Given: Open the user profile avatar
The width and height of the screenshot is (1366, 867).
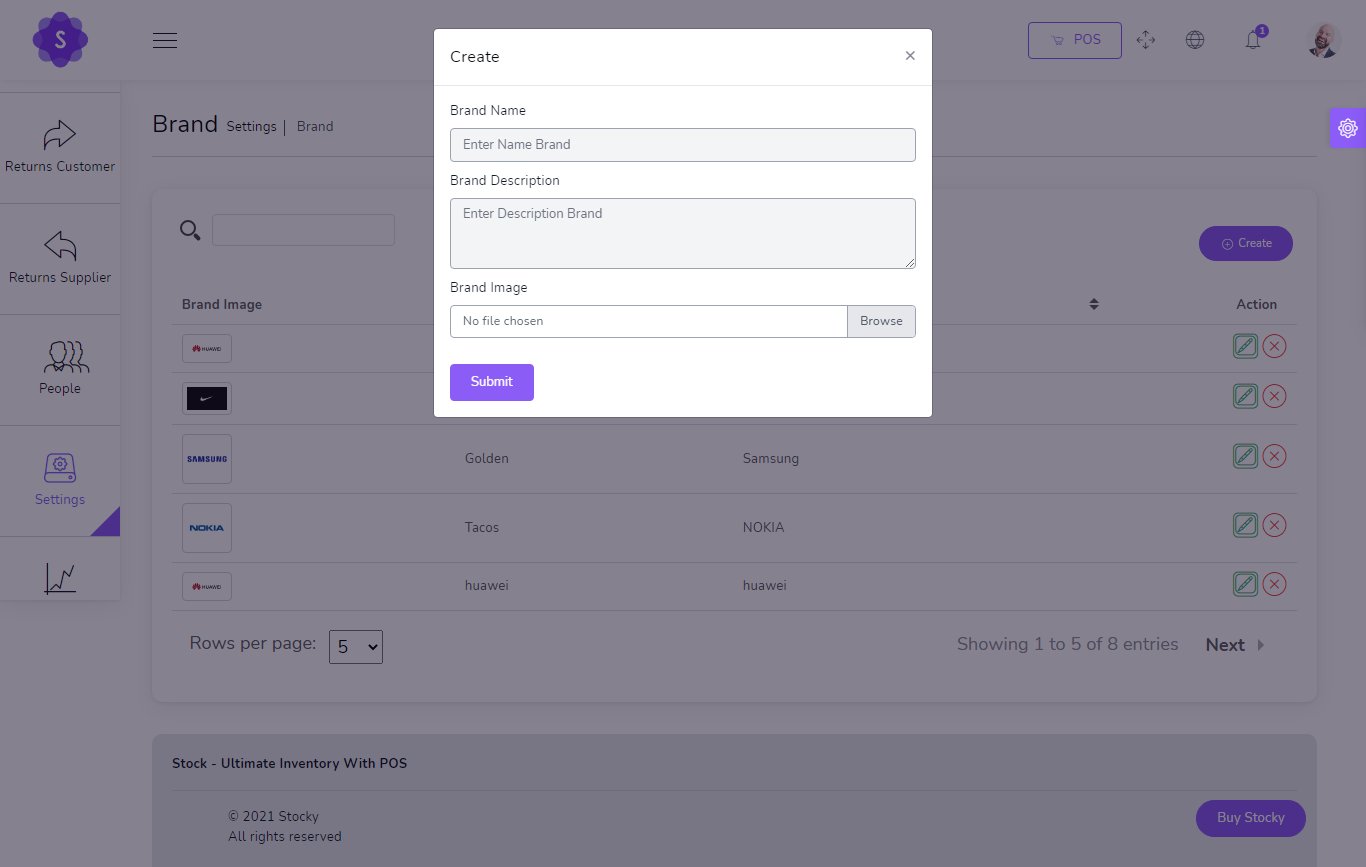Looking at the screenshot, I should click(1323, 40).
